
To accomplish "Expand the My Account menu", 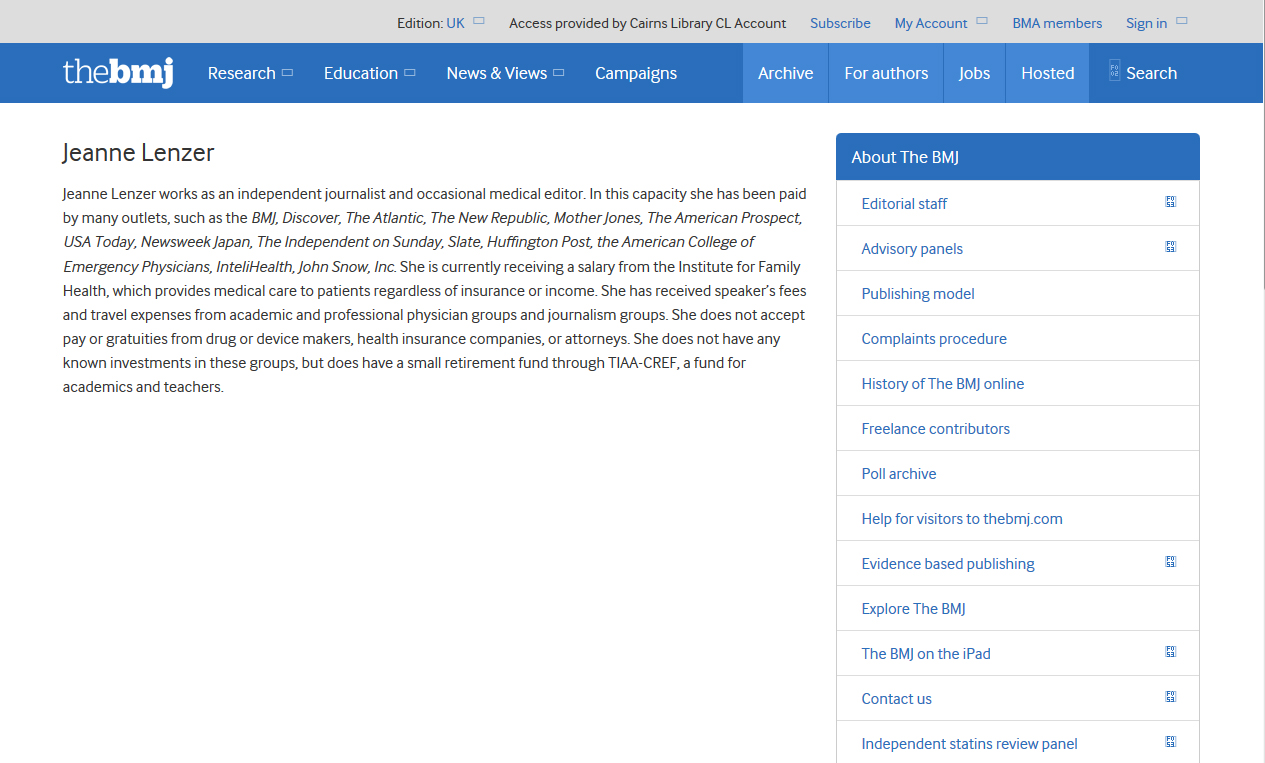I will [940, 23].
